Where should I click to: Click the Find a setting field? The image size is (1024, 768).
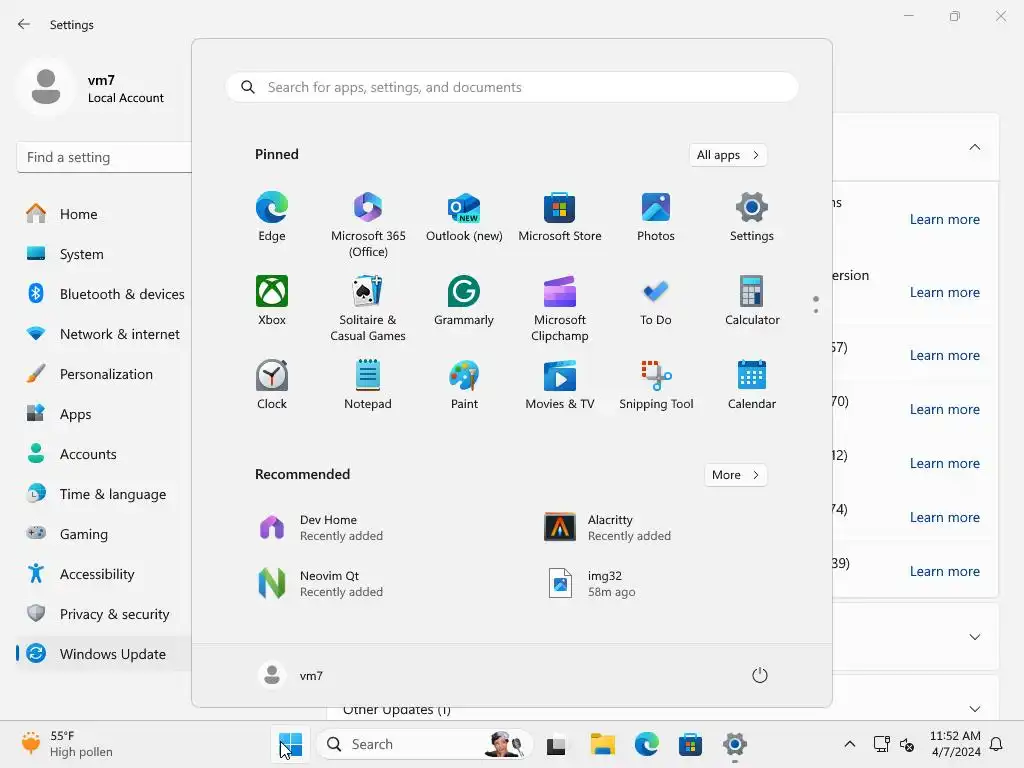click(104, 157)
